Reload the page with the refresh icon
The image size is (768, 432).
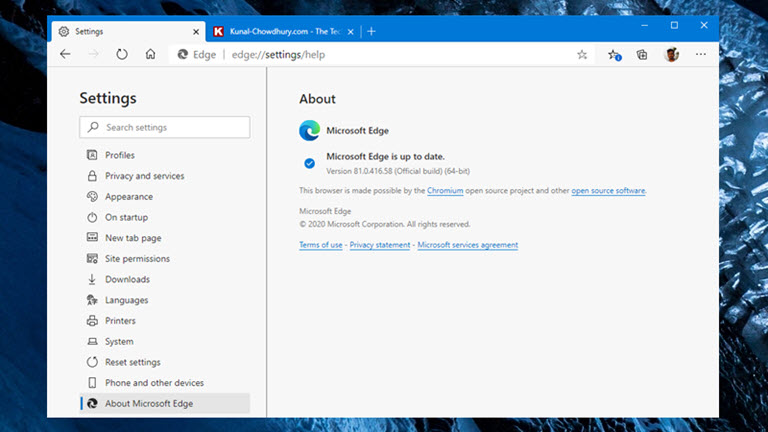[121, 54]
